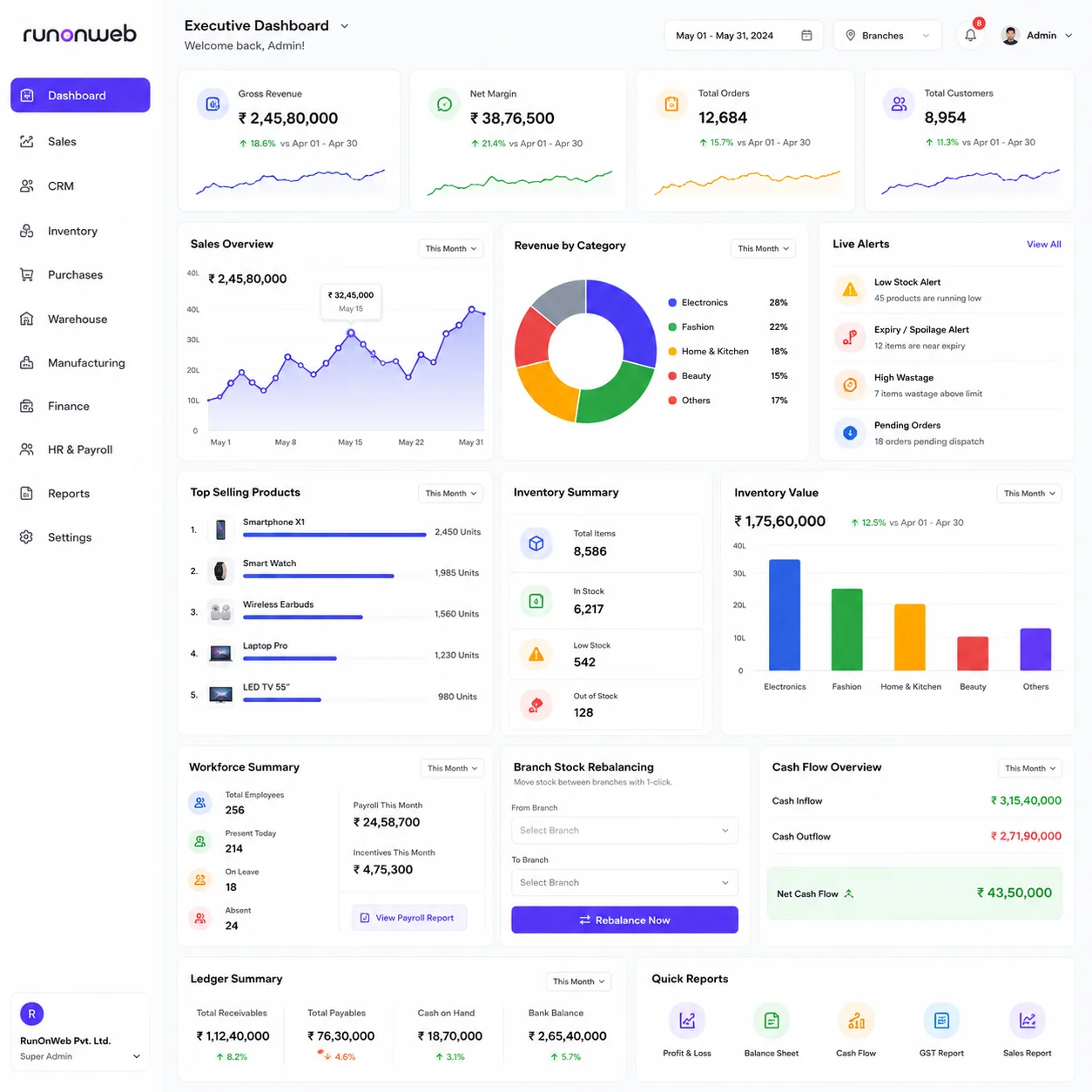Screen dimensions: 1092x1092
Task: Open the Sales Report icon
Action: (x=1028, y=1021)
